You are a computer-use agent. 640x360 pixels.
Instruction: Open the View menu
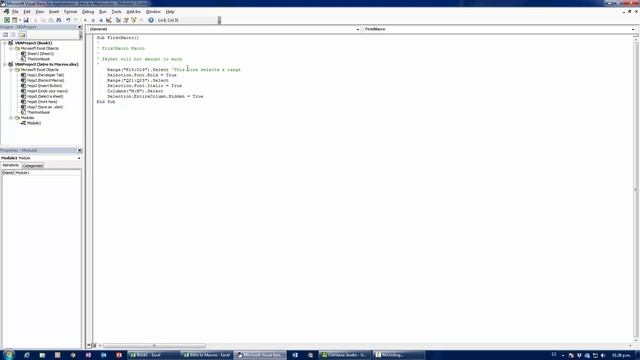(40, 12)
